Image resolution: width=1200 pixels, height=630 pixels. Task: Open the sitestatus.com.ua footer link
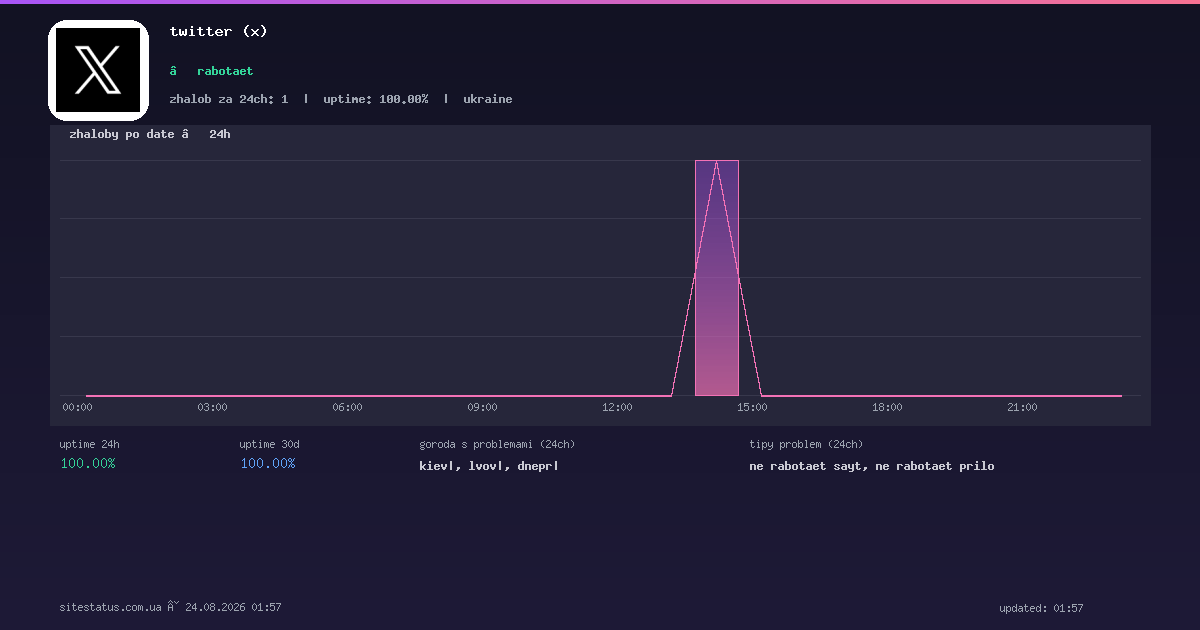(110, 607)
